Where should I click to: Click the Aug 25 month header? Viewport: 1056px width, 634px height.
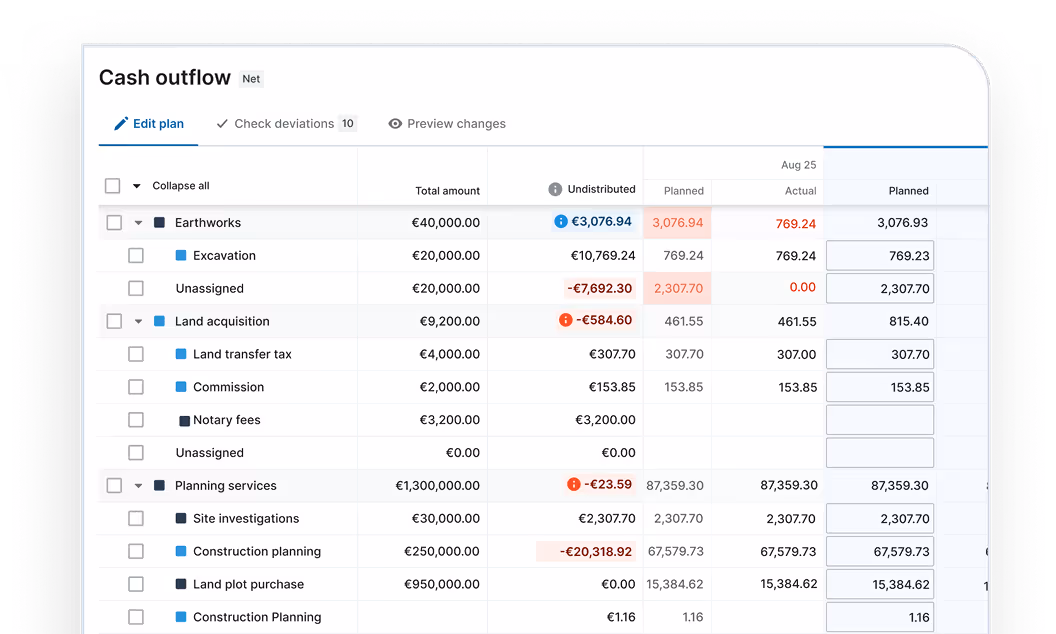[799, 165]
